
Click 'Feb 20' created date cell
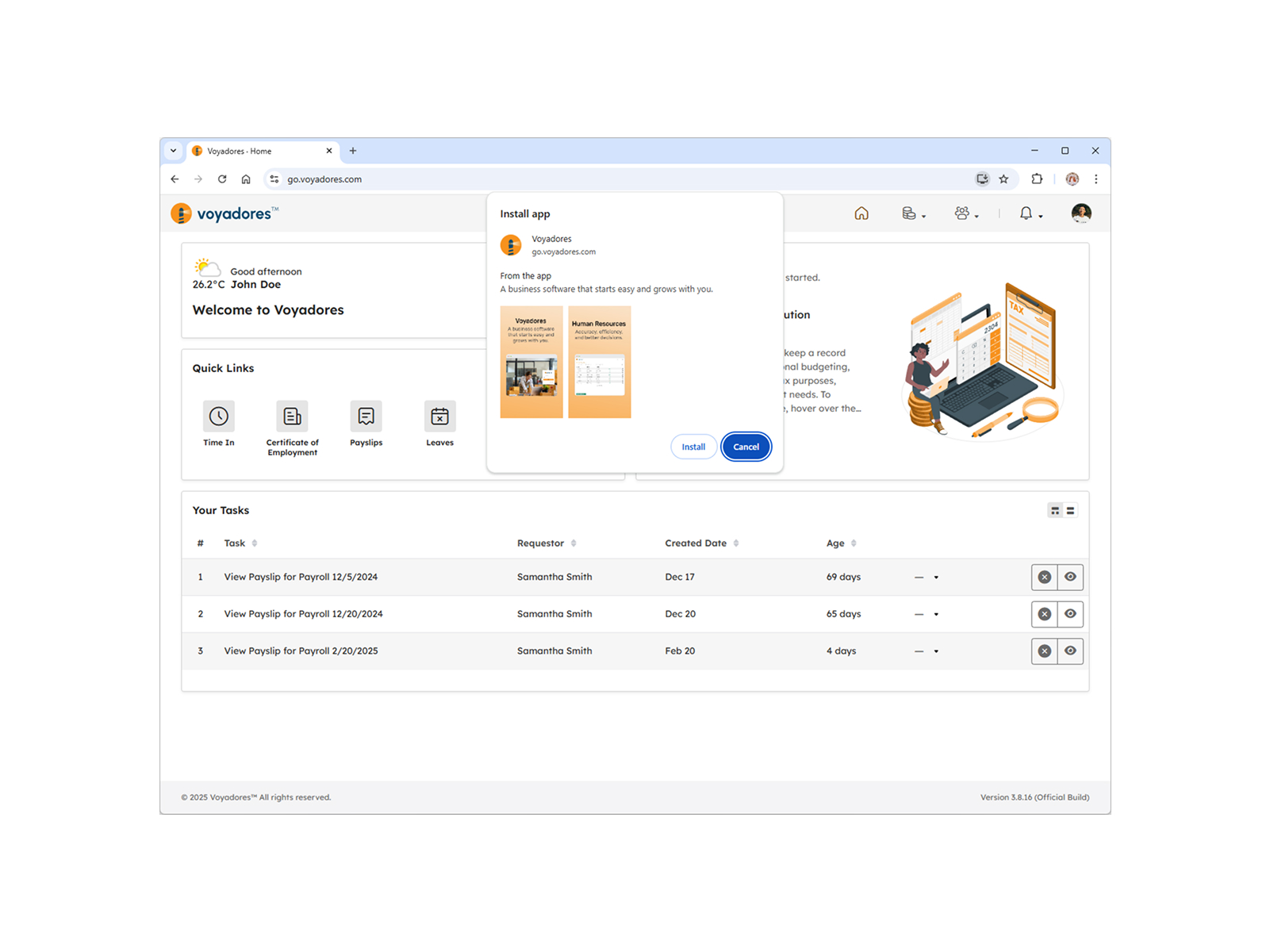[680, 651]
